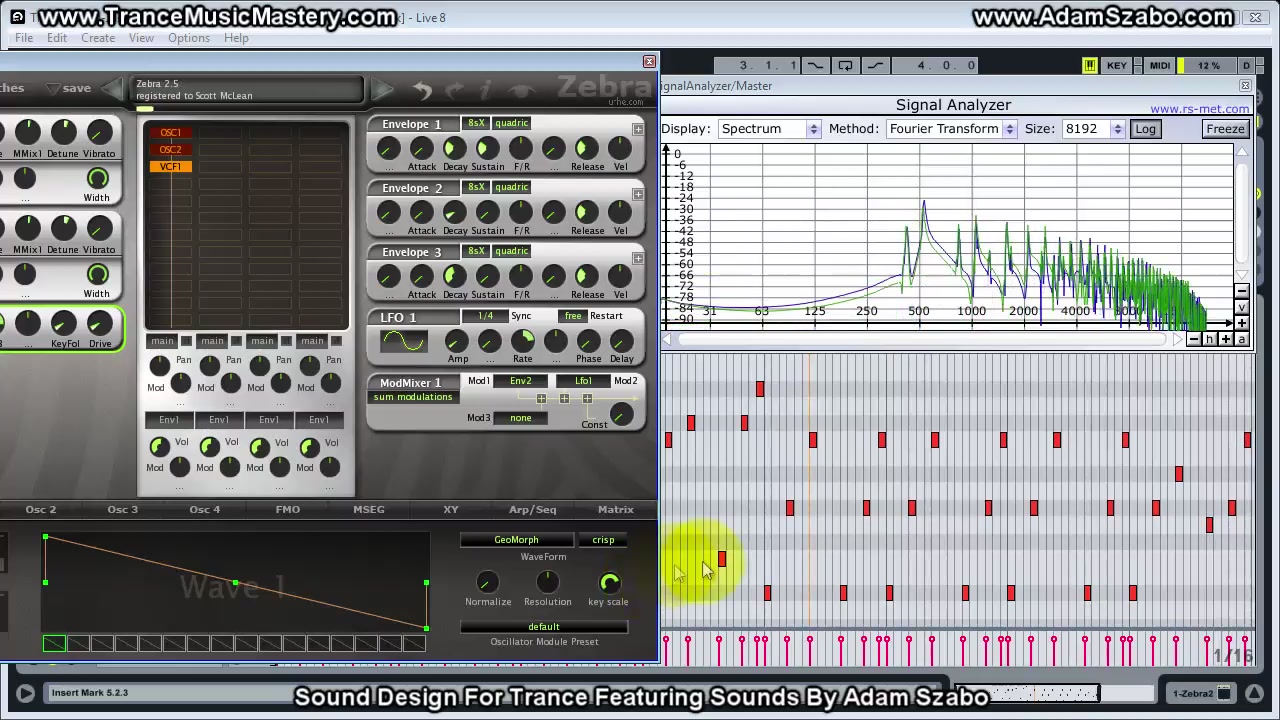Click first plus node in ModMixer 1
The height and width of the screenshot is (720, 1280).
(541, 399)
